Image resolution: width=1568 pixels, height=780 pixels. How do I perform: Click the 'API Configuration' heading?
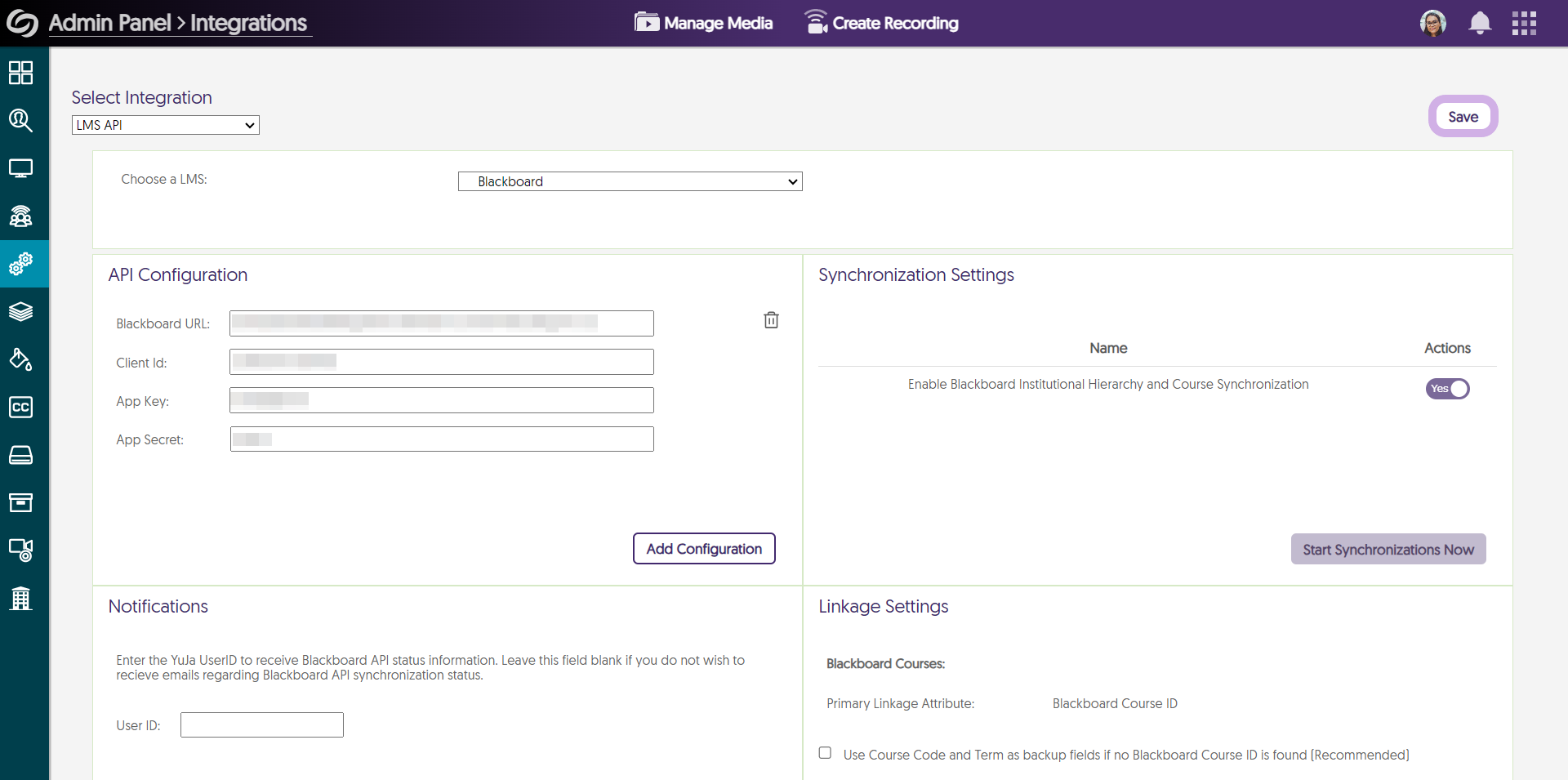178,275
